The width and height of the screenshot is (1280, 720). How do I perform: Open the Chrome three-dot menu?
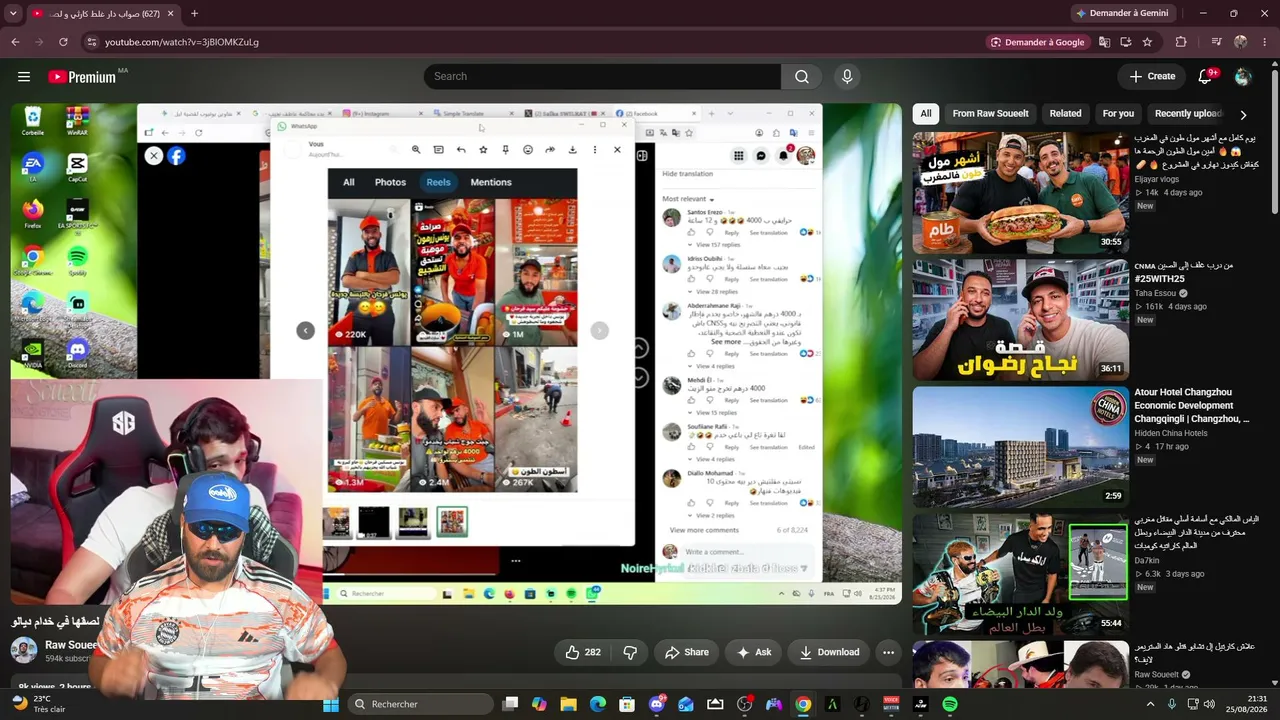1264,42
